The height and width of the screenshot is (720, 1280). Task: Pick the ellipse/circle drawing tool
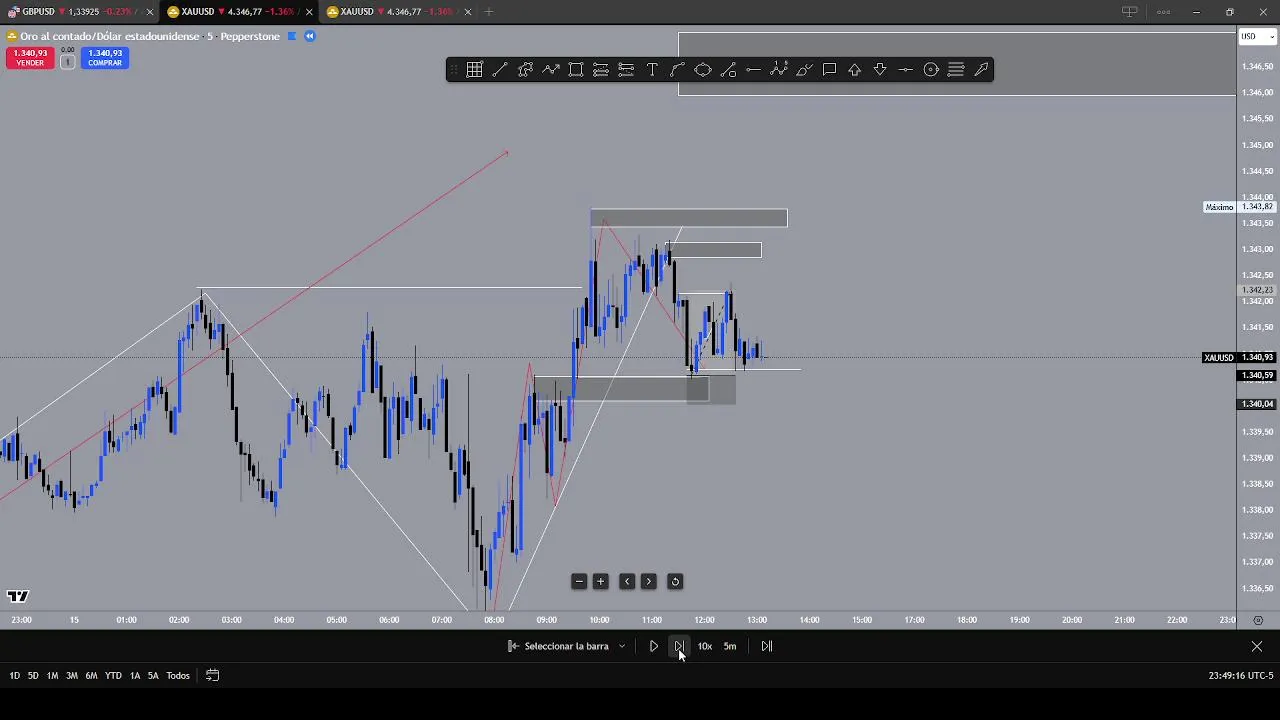(x=703, y=69)
